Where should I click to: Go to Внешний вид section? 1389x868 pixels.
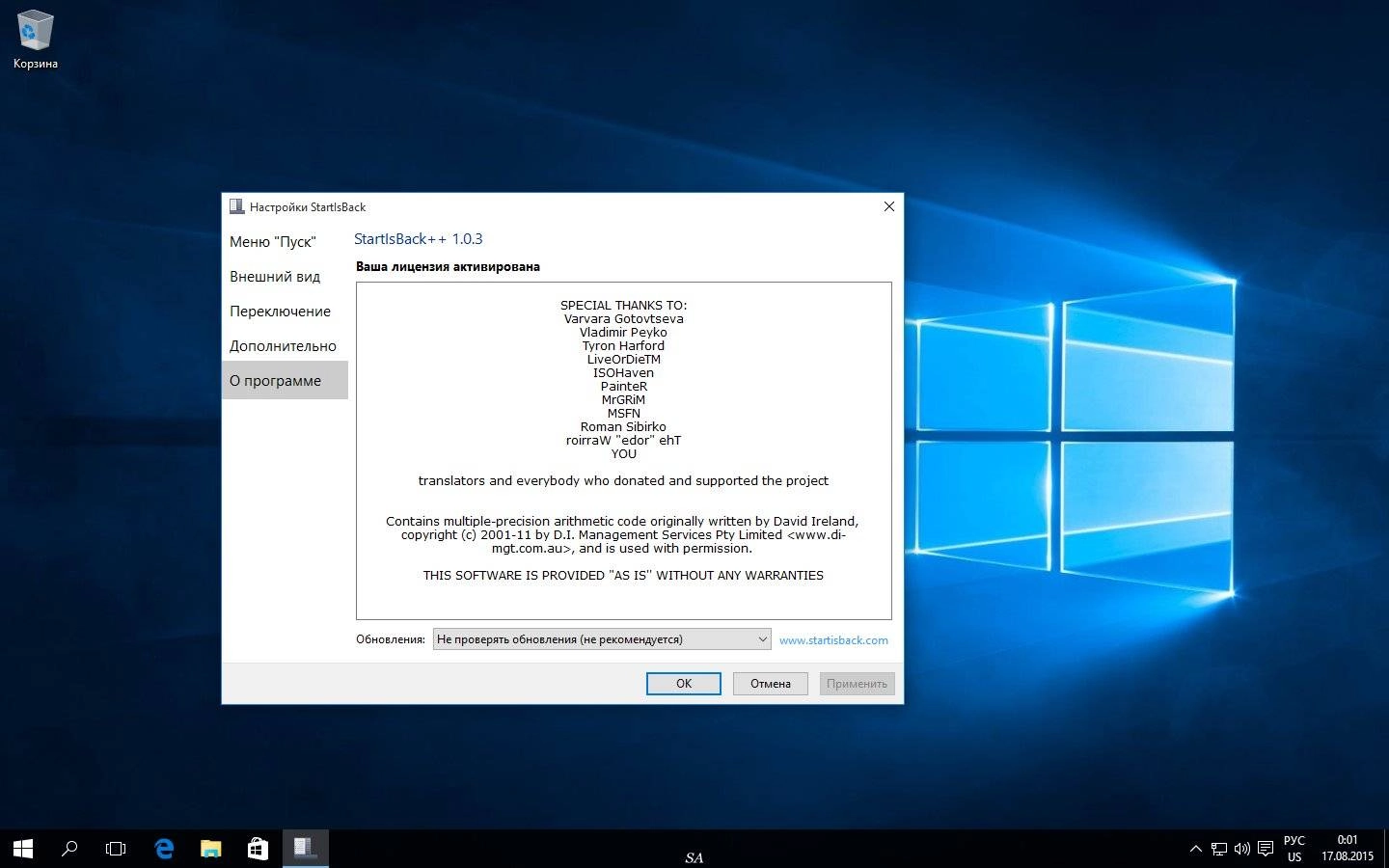point(285,277)
